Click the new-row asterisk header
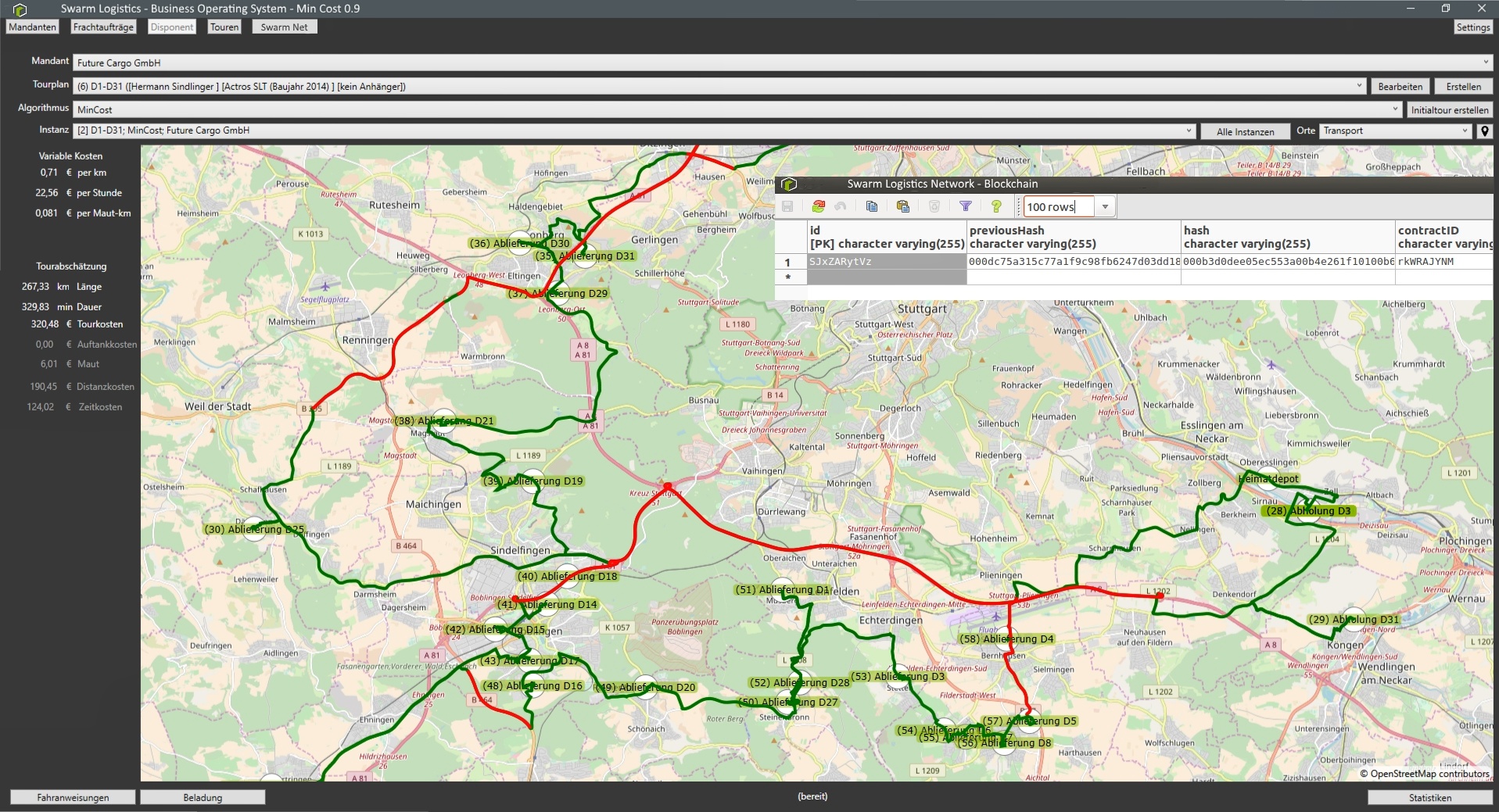The width and height of the screenshot is (1499, 812). (791, 277)
